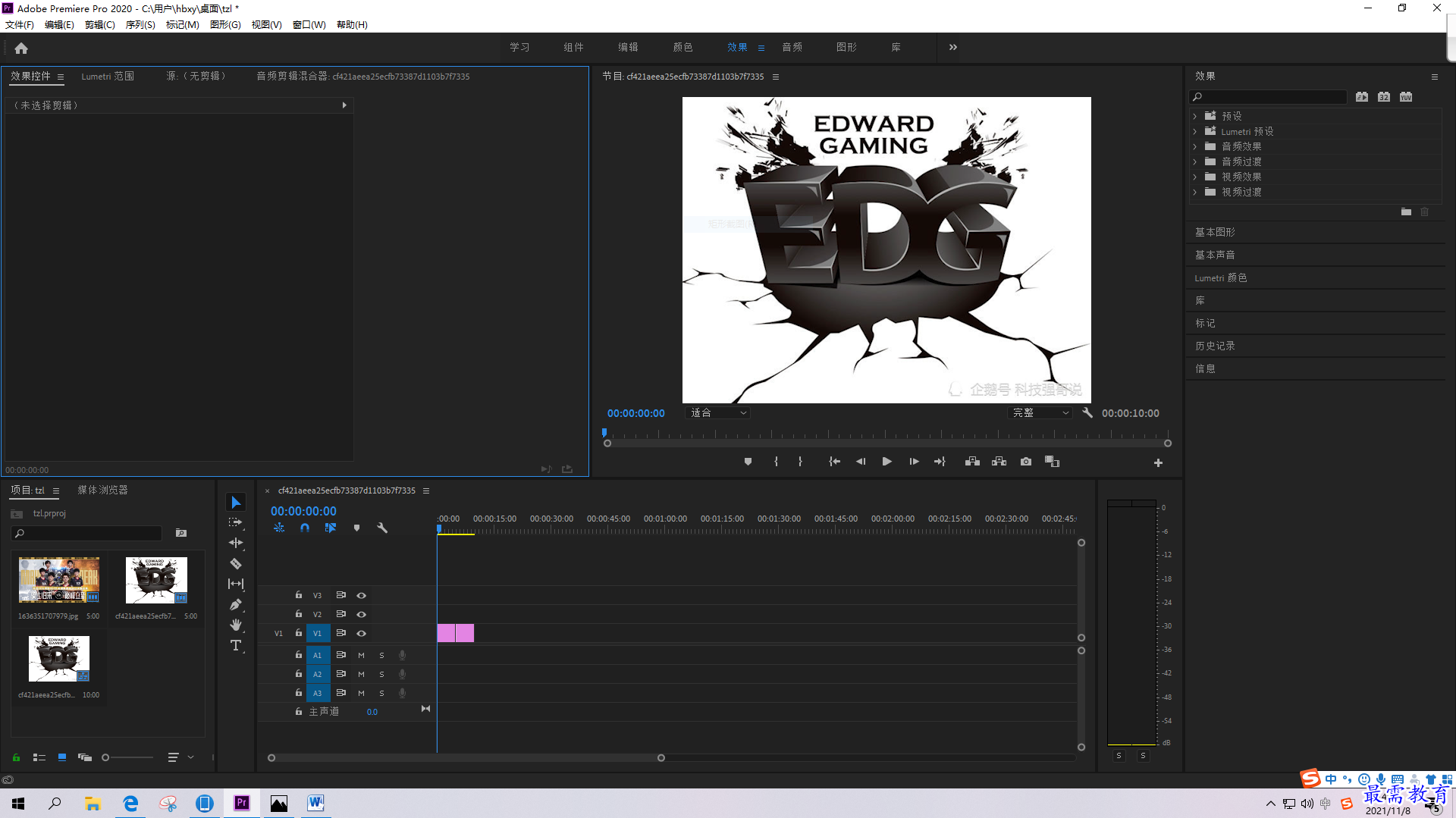Image resolution: width=1456 pixels, height=818 pixels.
Task: Expand the 音频效果 folder
Action: [x=1195, y=146]
